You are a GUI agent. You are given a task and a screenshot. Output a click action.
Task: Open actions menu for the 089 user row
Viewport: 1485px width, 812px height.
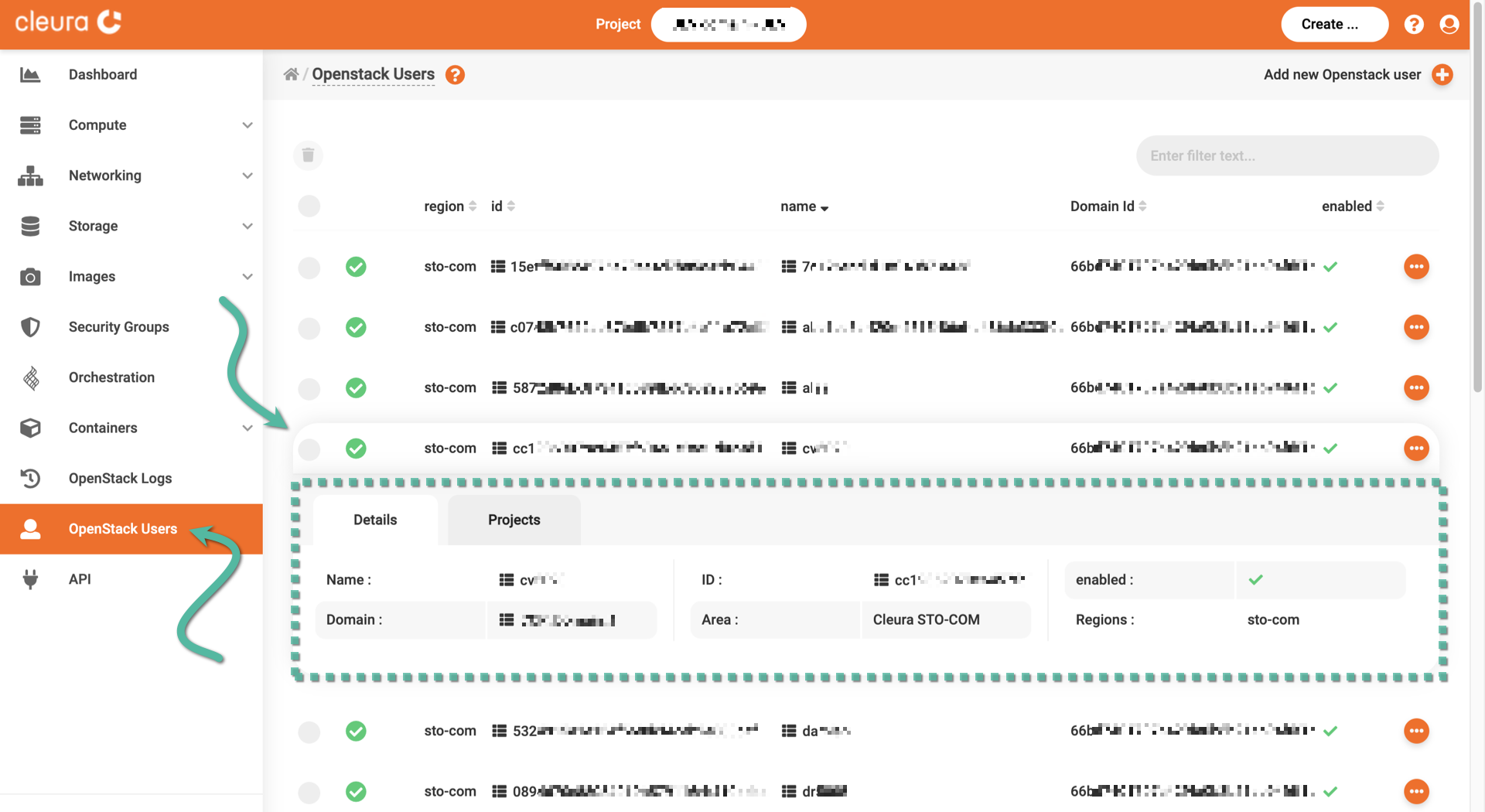pyautogui.click(x=1416, y=791)
